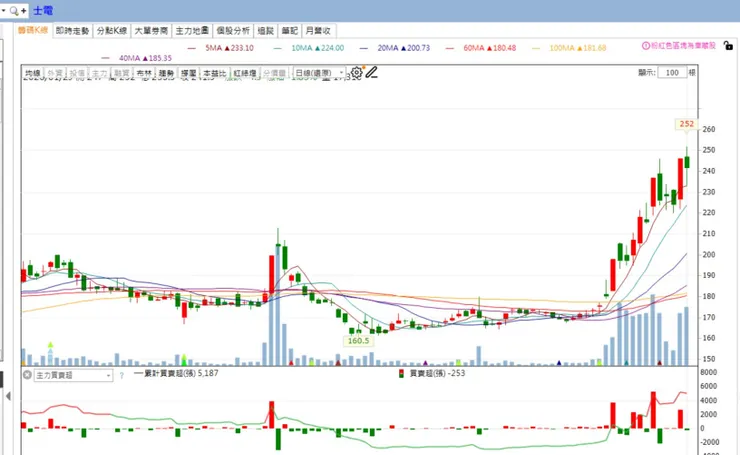Close the 主力買賣超 indicator panel
The image size is (740, 455).
point(27,375)
